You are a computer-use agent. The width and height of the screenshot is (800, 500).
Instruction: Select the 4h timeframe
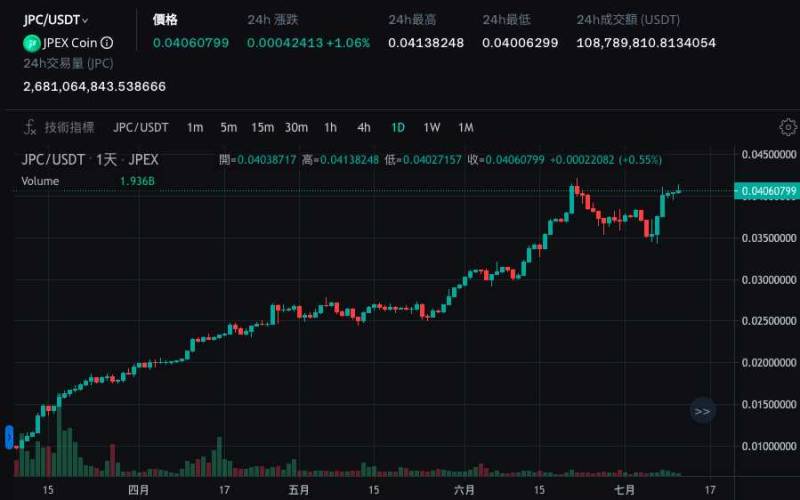364,128
